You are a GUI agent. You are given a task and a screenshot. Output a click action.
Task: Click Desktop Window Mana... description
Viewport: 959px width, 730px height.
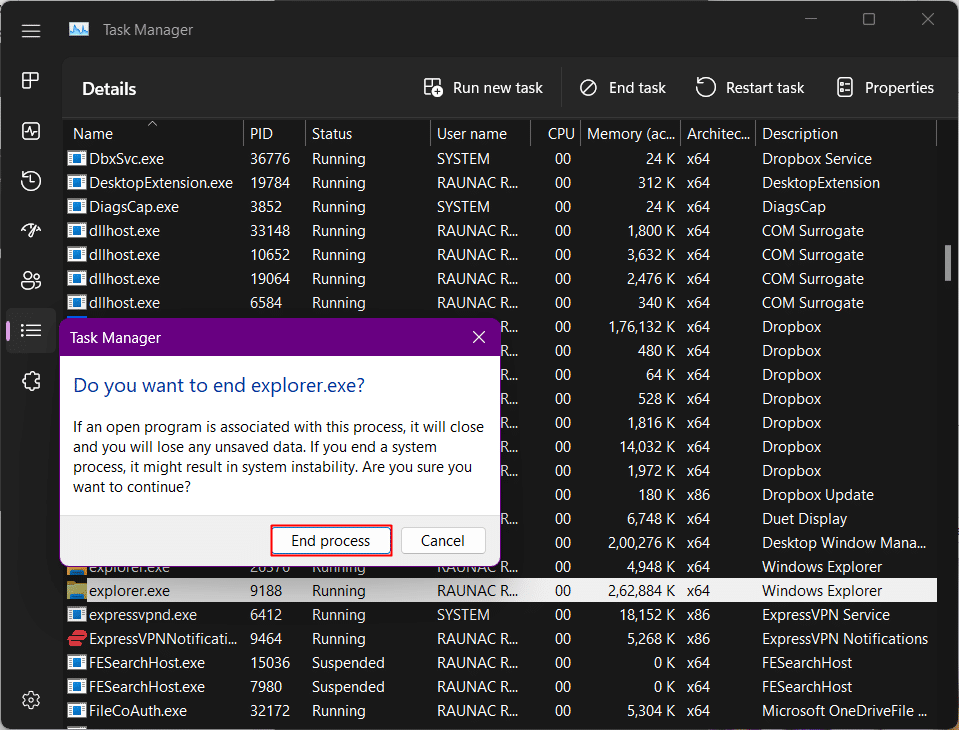[x=844, y=542]
